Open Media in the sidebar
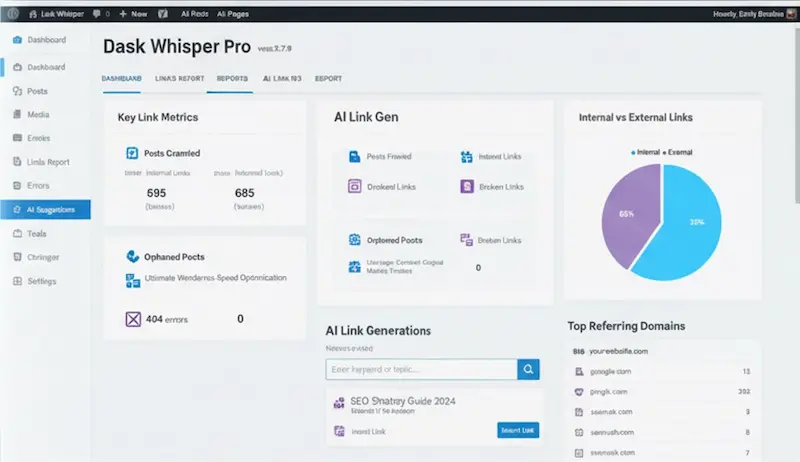The image size is (800, 462). (38, 115)
